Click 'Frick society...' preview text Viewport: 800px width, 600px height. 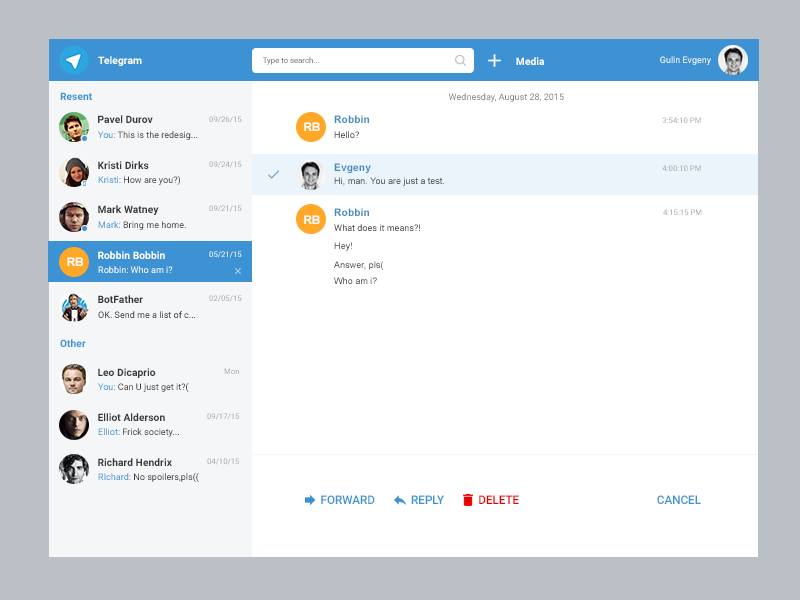[x=151, y=432]
